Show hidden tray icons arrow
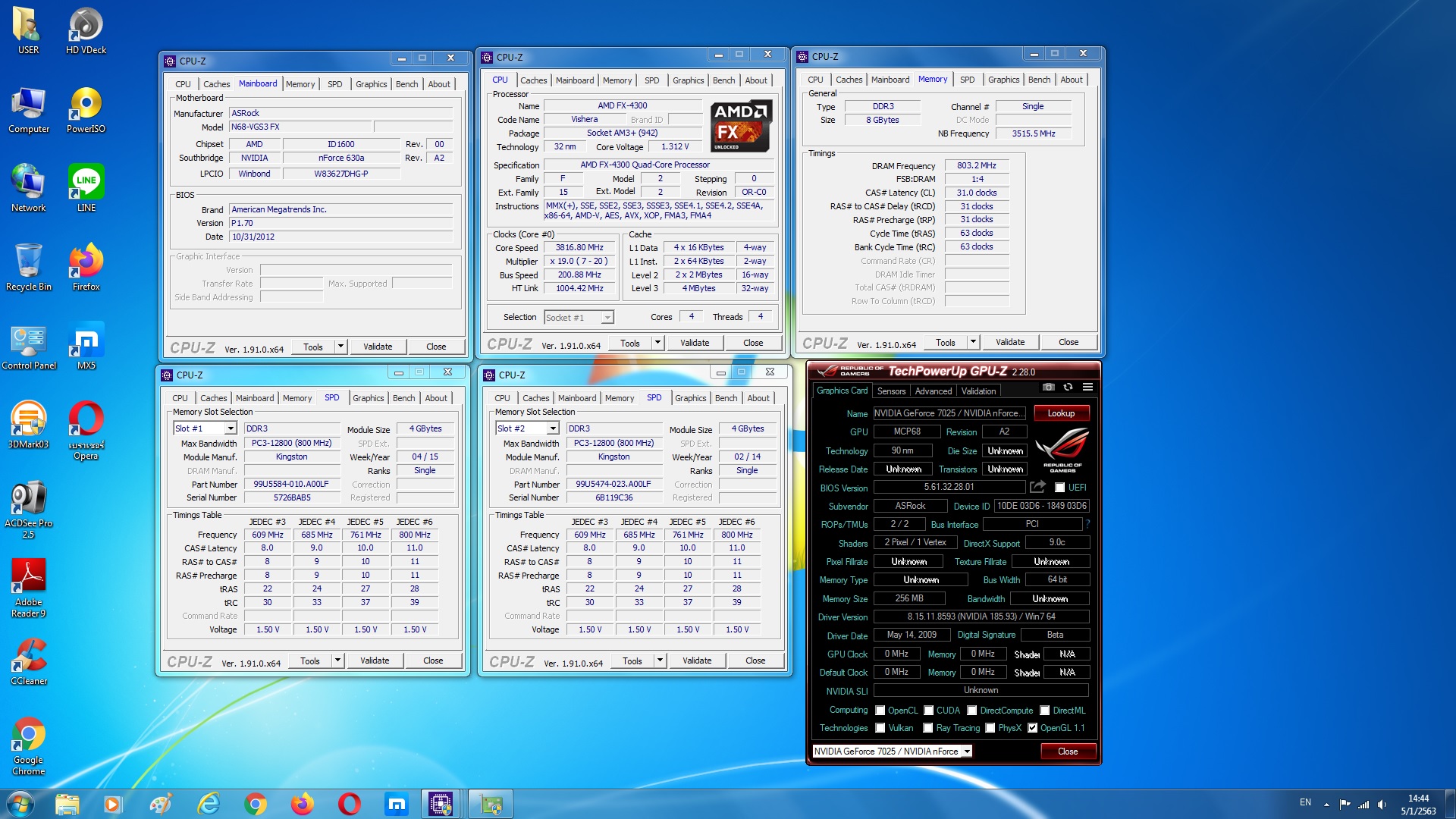The image size is (1456, 819). (x=1326, y=804)
